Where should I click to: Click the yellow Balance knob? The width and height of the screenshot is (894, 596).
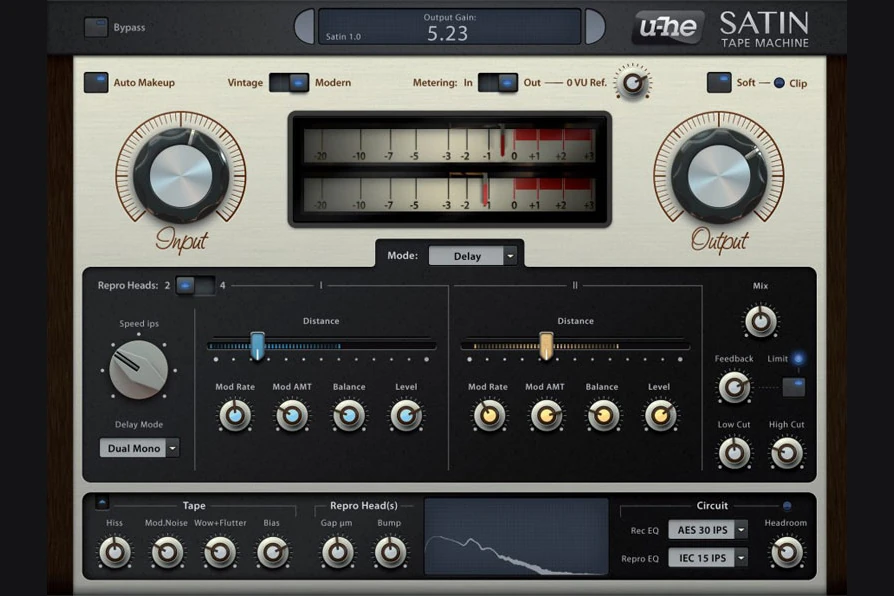(x=603, y=416)
